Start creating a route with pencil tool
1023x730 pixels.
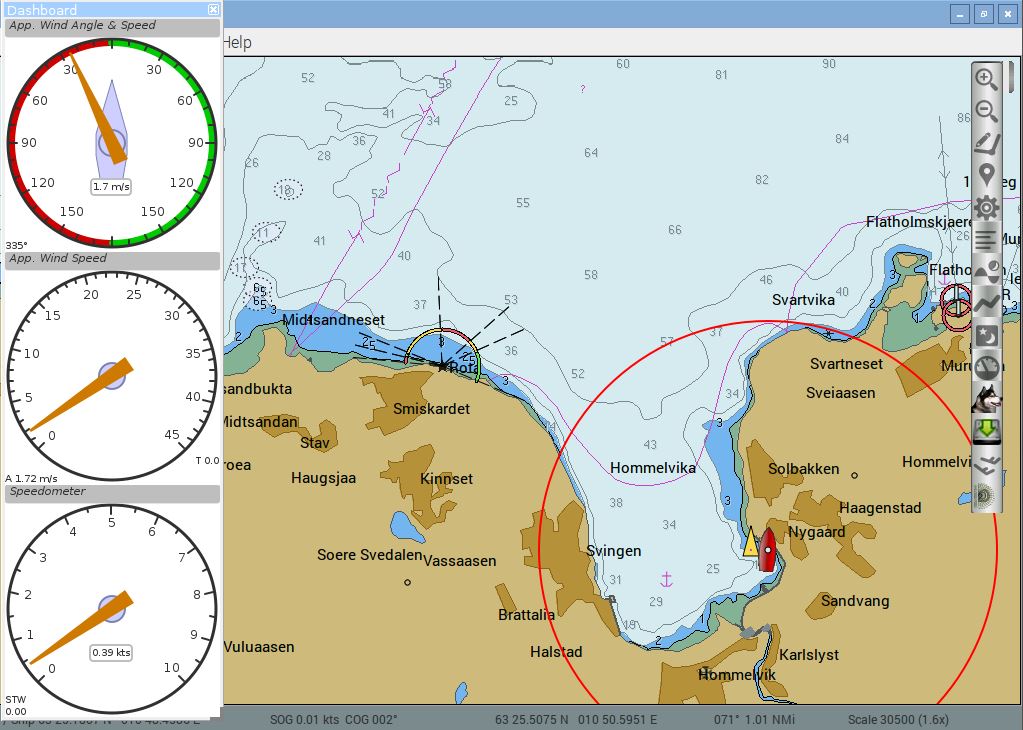tap(986, 144)
